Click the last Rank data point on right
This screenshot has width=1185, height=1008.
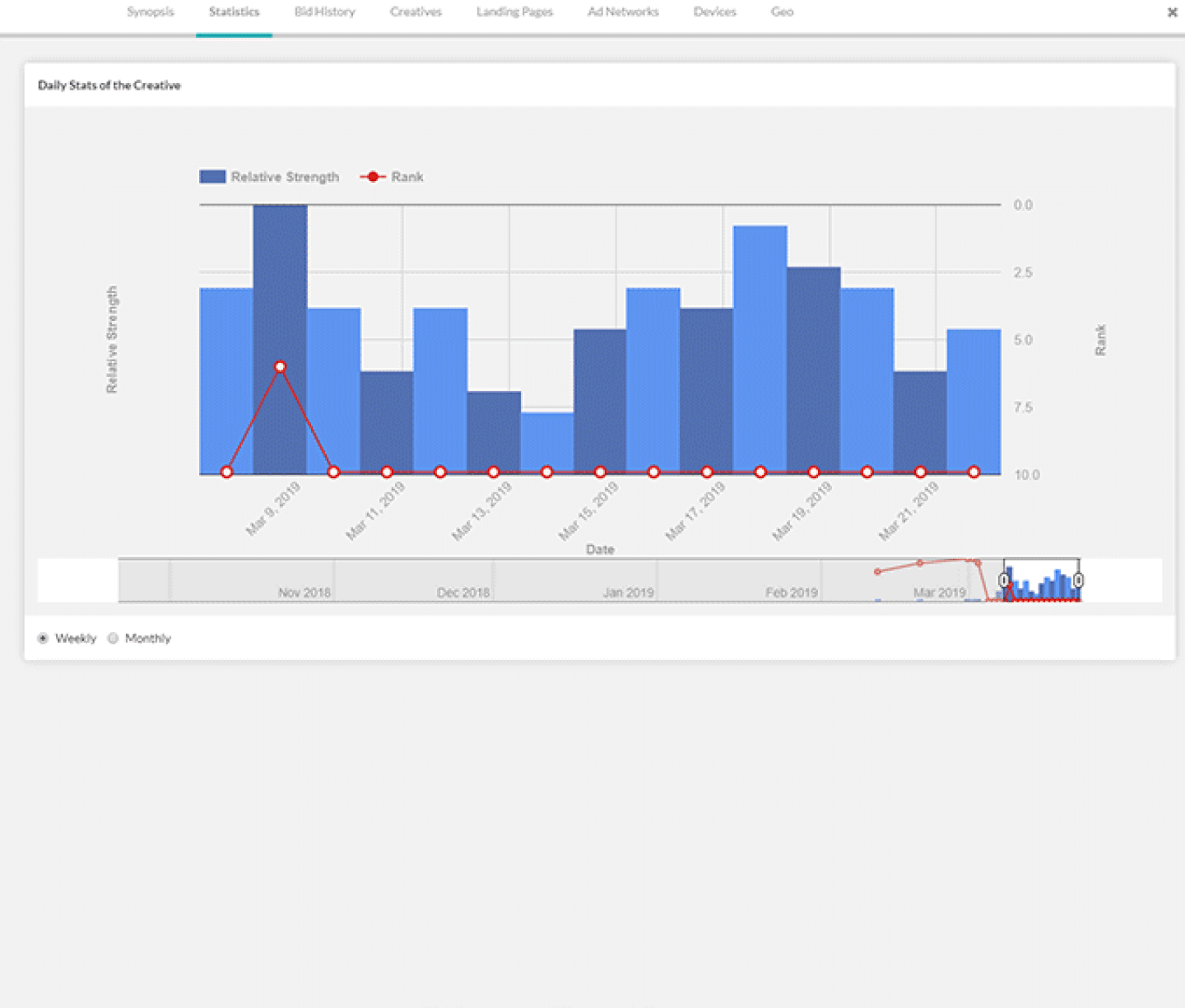pyautogui.click(x=974, y=472)
